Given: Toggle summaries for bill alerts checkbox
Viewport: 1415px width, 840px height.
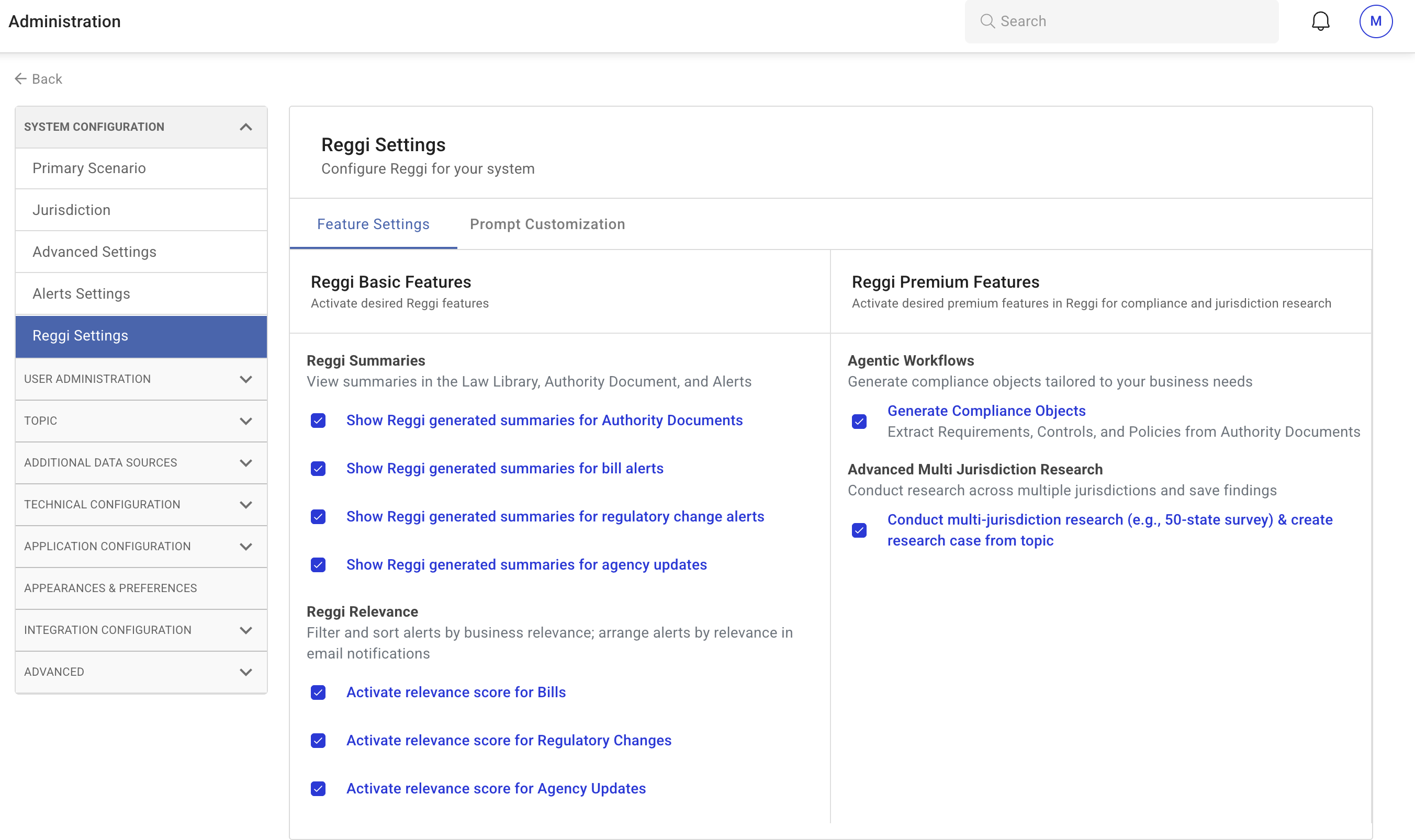Looking at the screenshot, I should 318,469.
